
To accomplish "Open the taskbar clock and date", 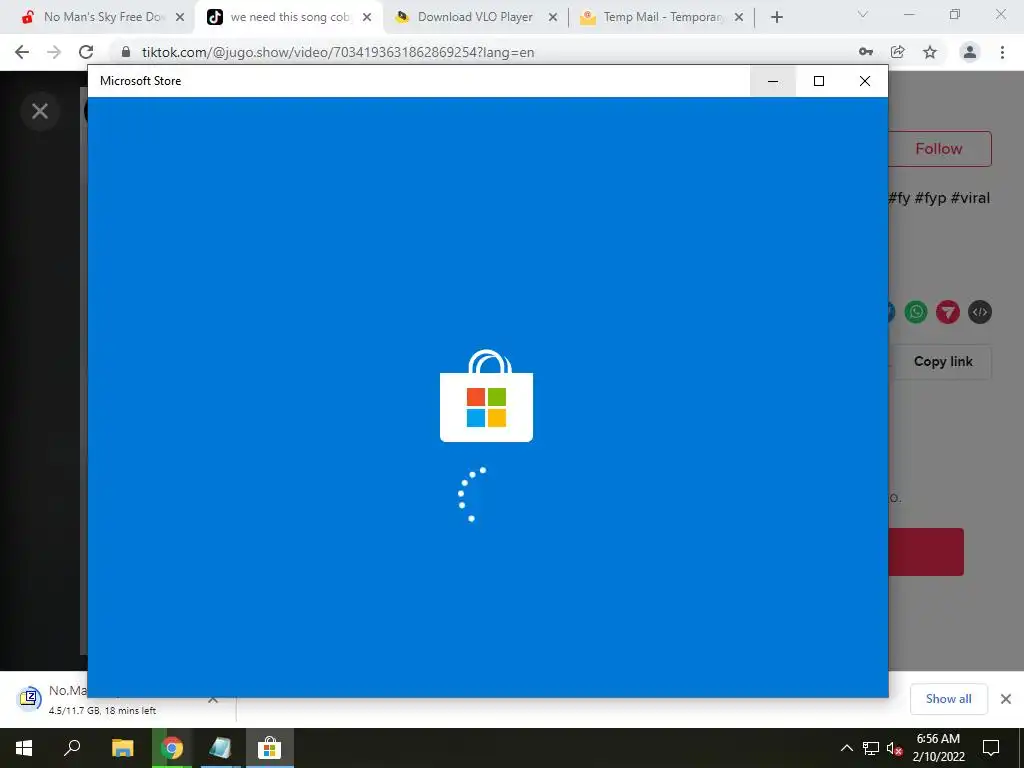I will (938, 748).
